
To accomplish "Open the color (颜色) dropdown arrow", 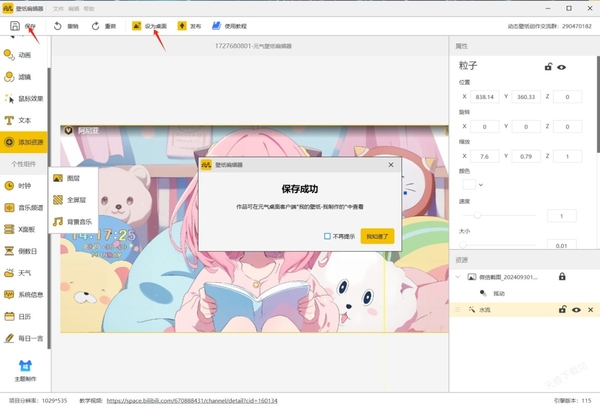I will coord(481,185).
